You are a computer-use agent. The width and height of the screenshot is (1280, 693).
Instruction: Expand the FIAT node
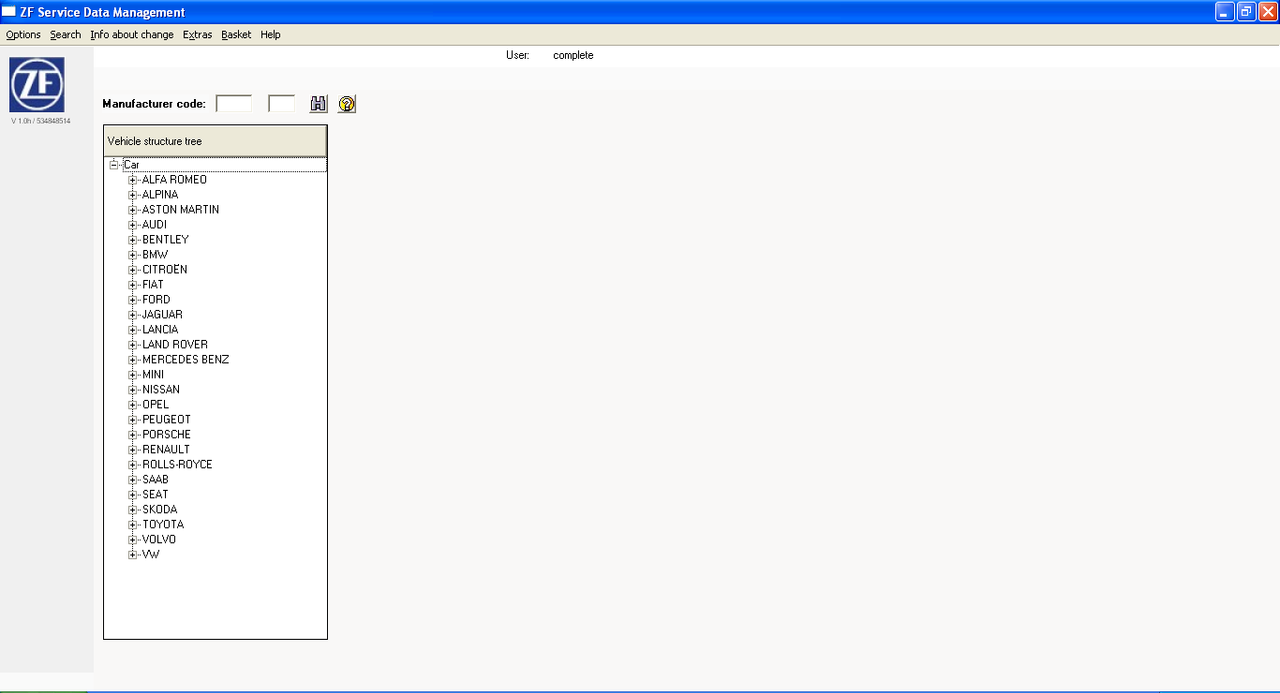(133, 285)
